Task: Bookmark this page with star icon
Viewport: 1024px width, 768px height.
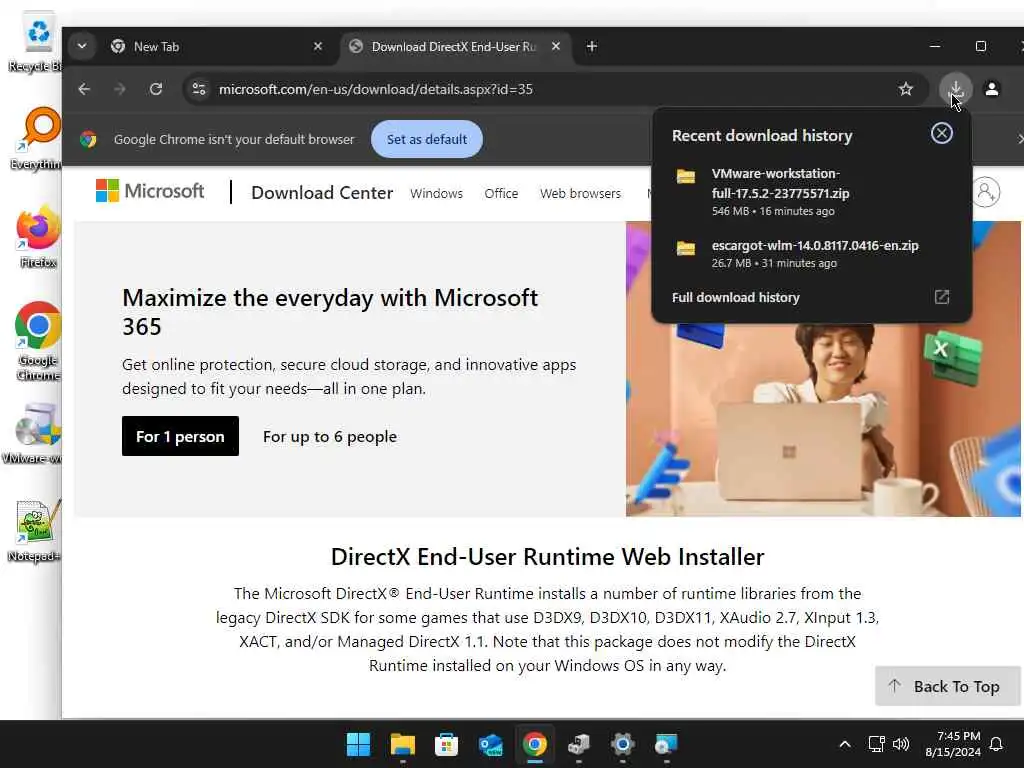Action: [x=905, y=89]
